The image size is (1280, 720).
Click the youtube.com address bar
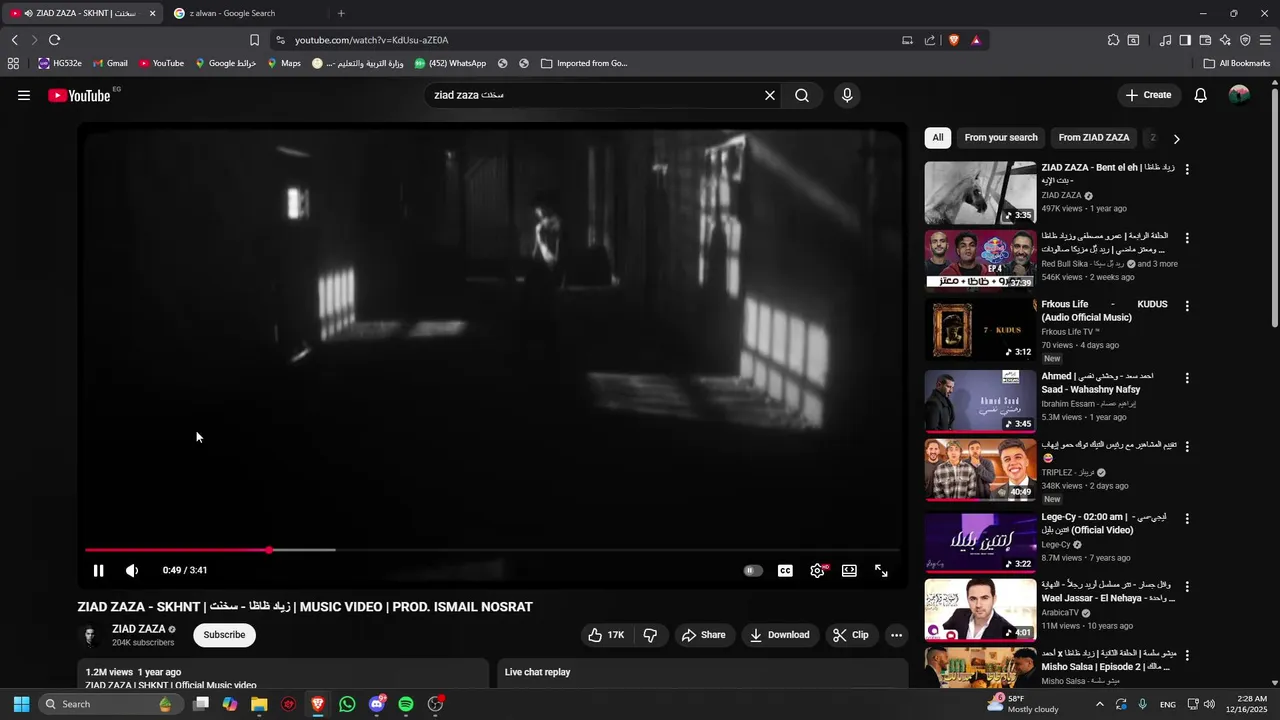click(x=590, y=40)
